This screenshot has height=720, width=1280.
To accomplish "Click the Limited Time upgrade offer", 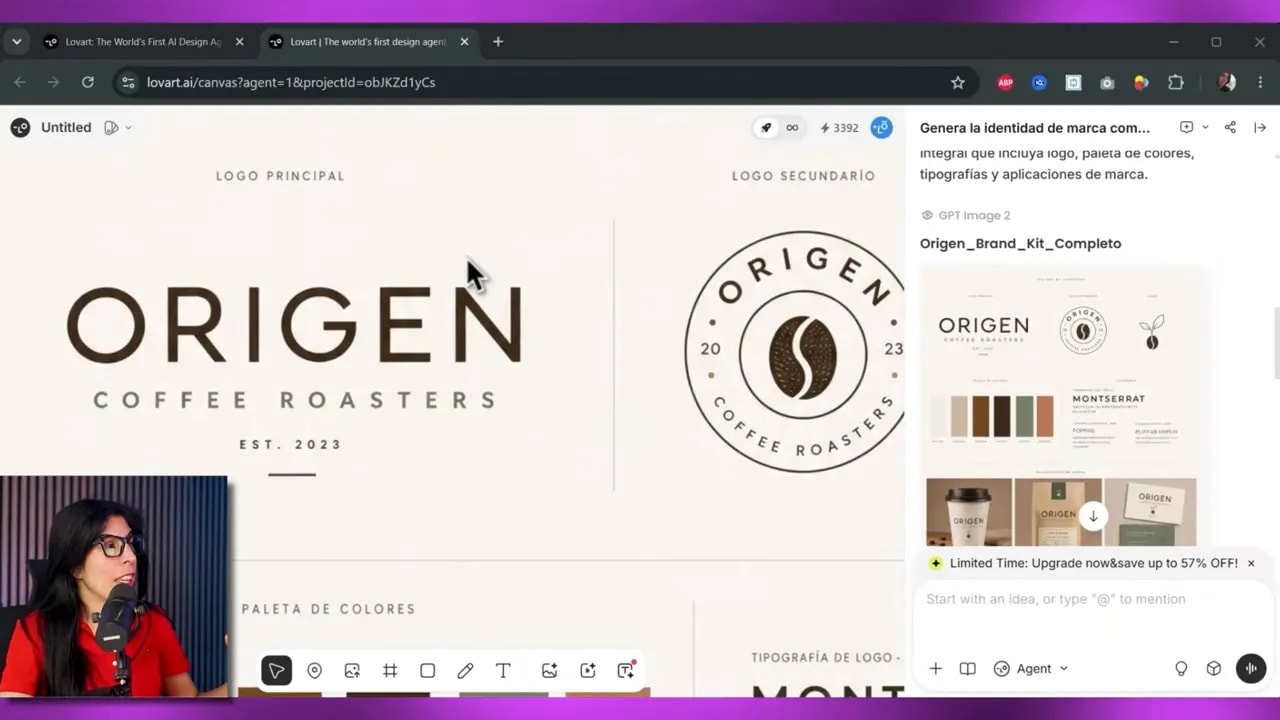I will [x=1094, y=564].
